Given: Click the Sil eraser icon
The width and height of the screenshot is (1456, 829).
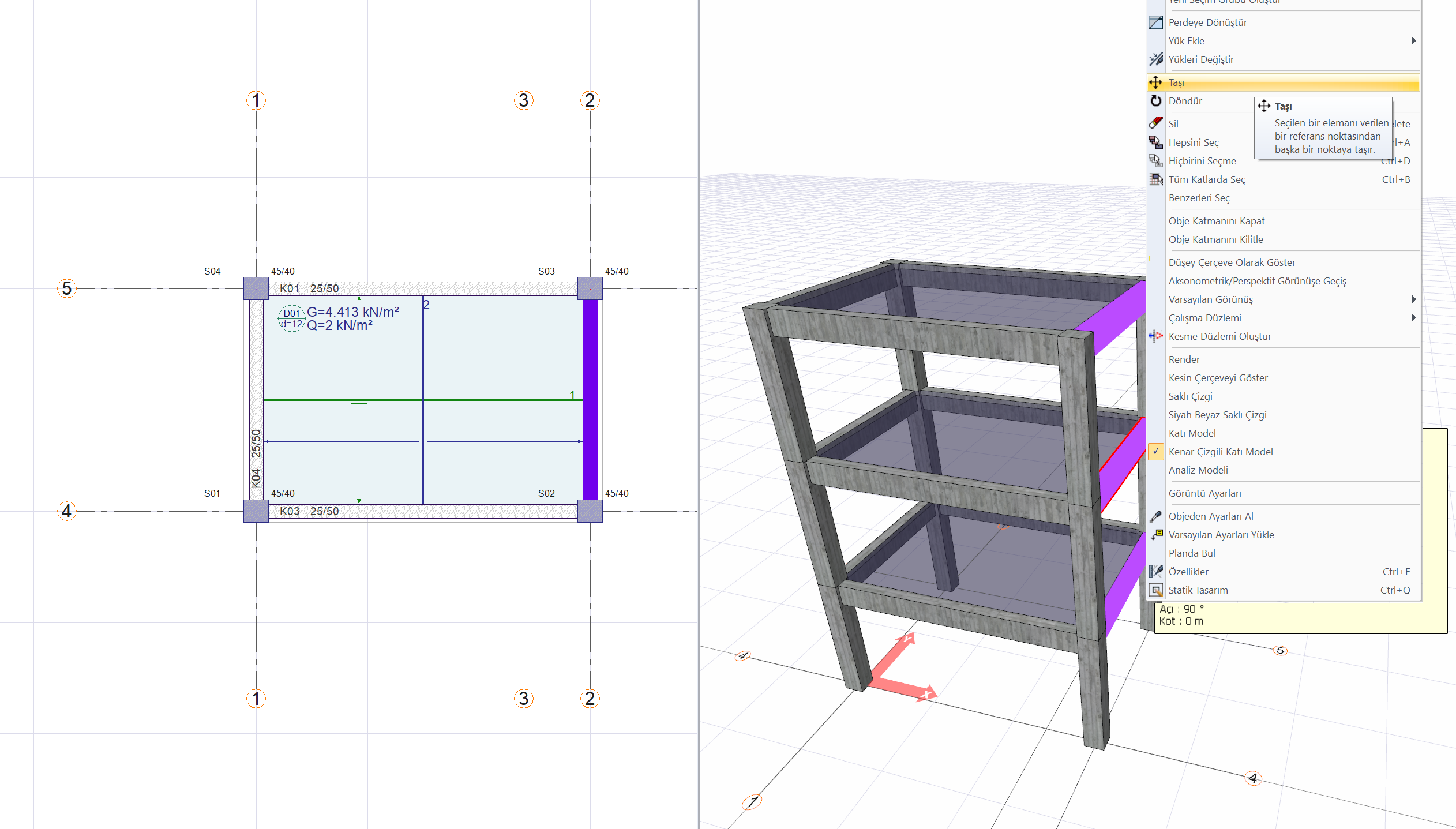Looking at the screenshot, I should click(x=1155, y=123).
